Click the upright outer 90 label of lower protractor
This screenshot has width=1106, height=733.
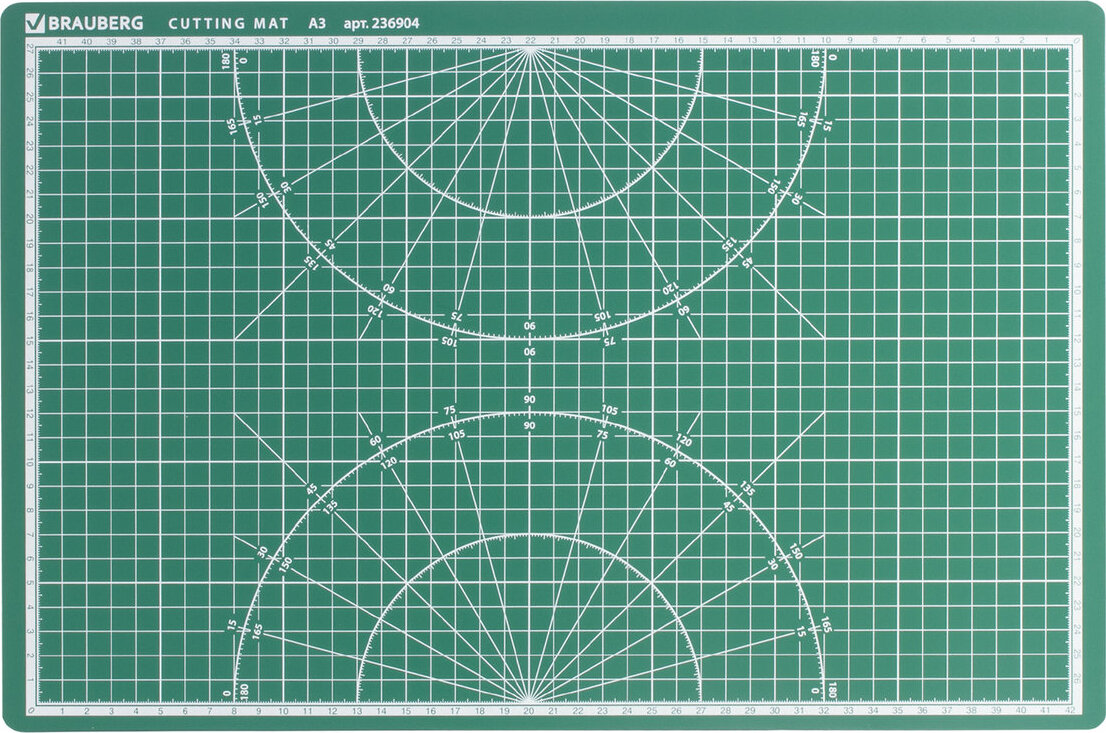tap(529, 400)
